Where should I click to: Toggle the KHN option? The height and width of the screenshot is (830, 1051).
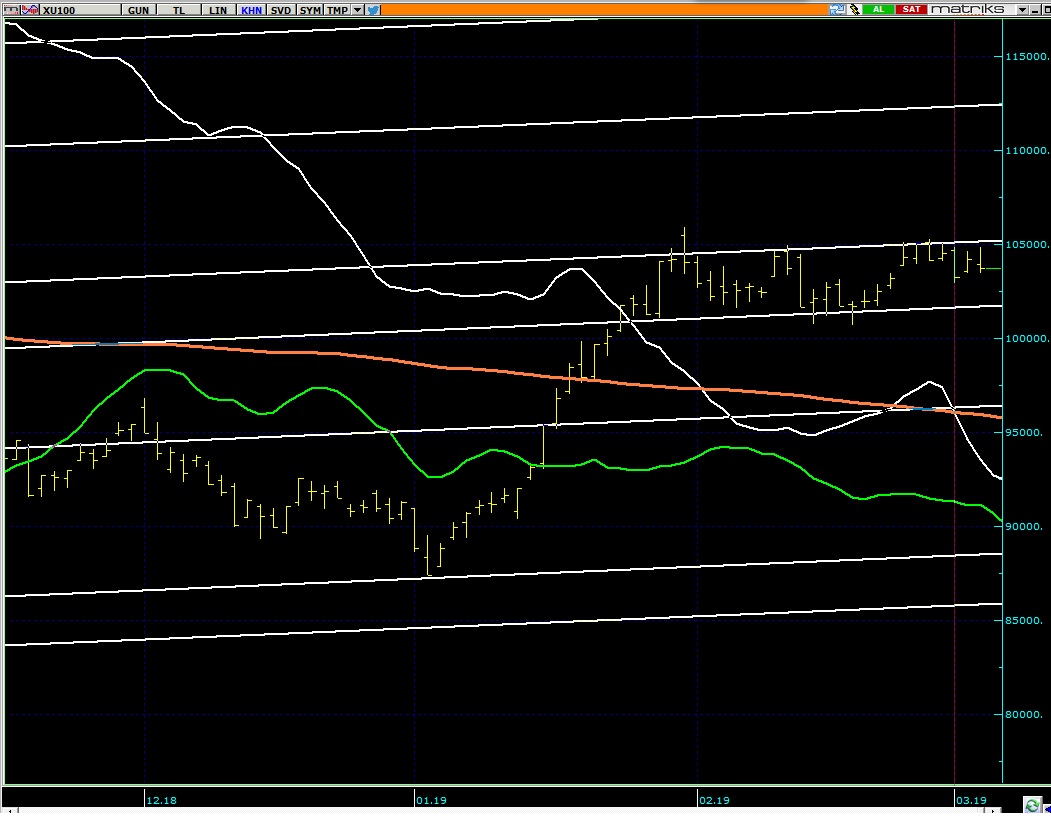tap(250, 9)
